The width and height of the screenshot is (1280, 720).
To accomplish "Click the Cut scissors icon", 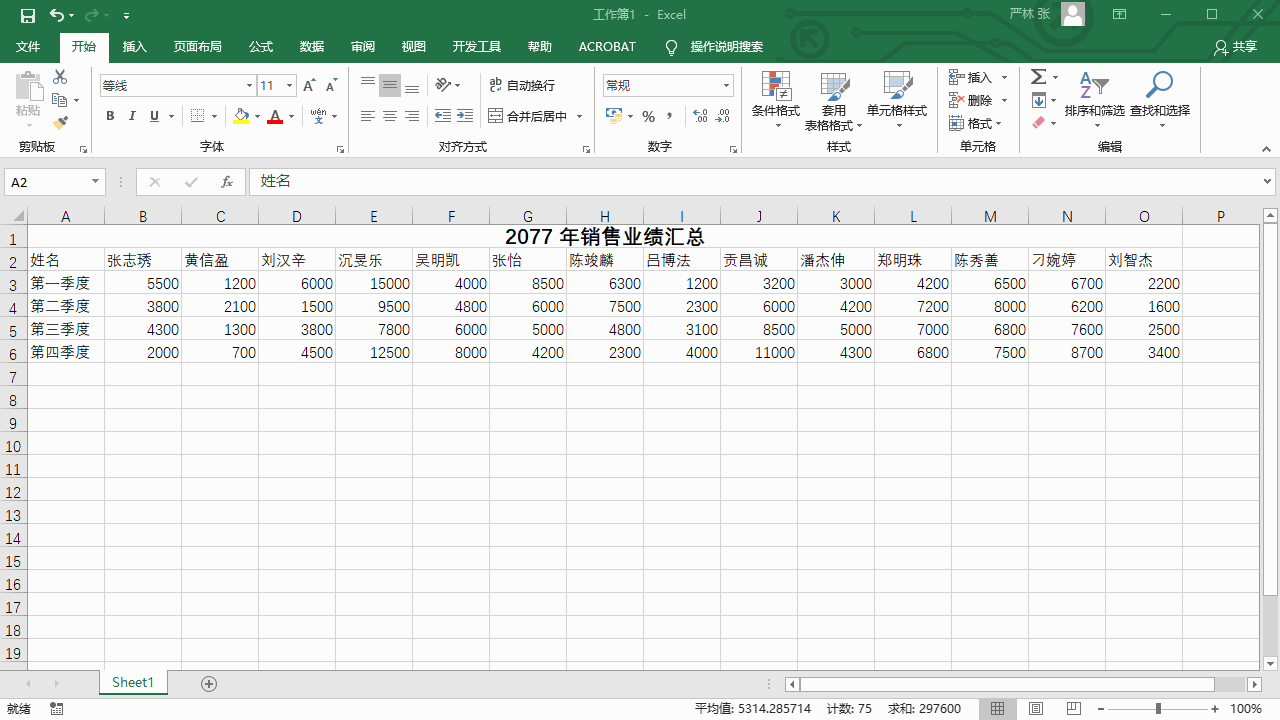I will tap(60, 77).
